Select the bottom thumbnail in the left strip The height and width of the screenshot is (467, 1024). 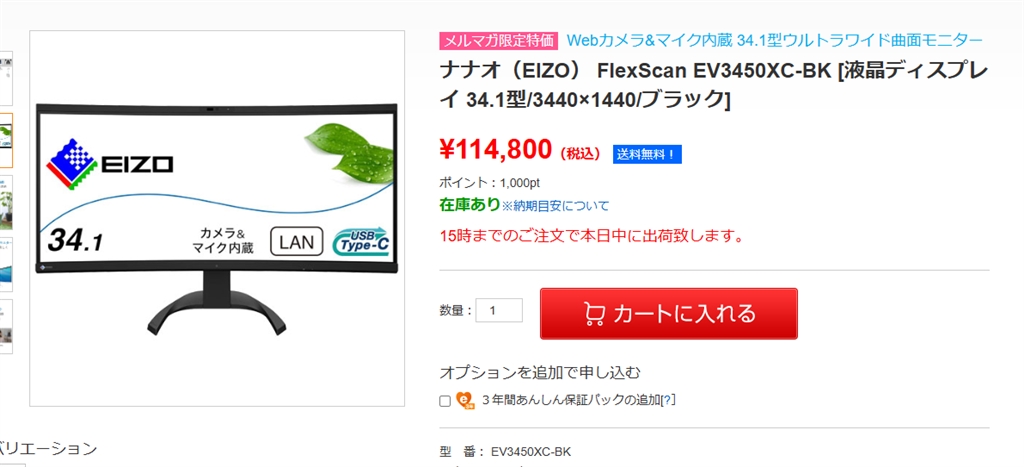point(6,327)
